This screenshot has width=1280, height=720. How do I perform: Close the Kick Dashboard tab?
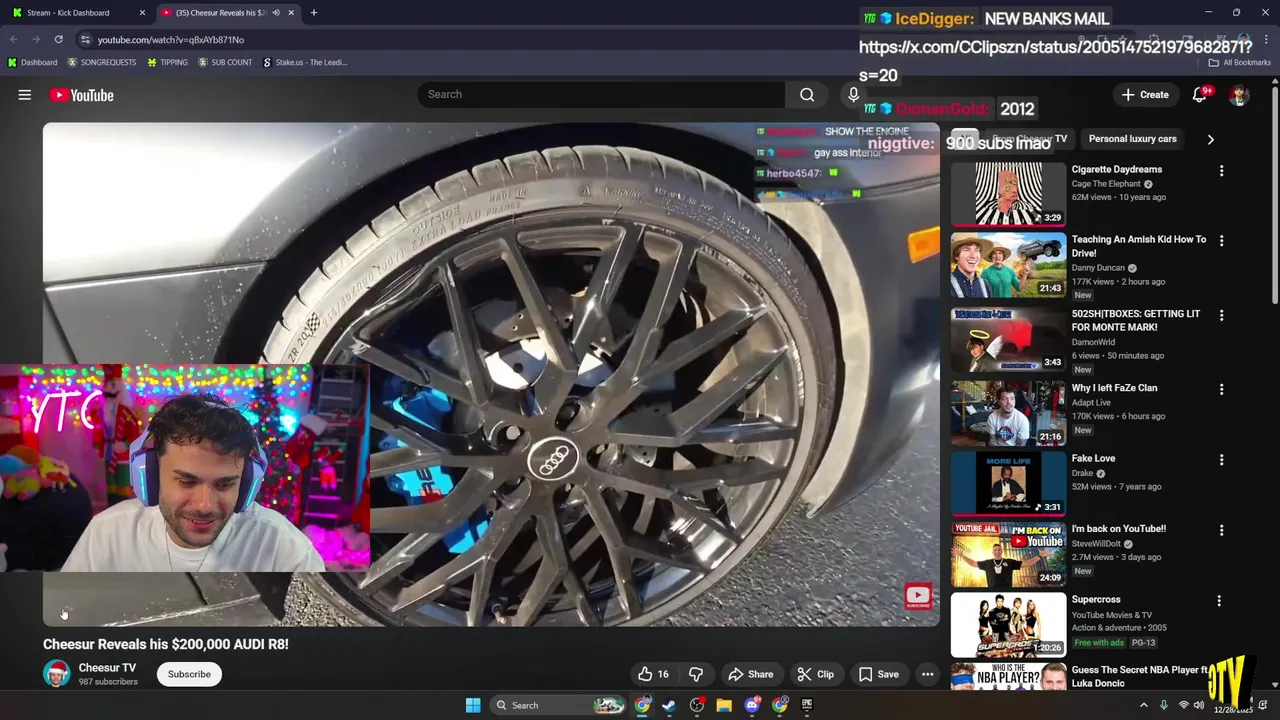pyautogui.click(x=142, y=13)
